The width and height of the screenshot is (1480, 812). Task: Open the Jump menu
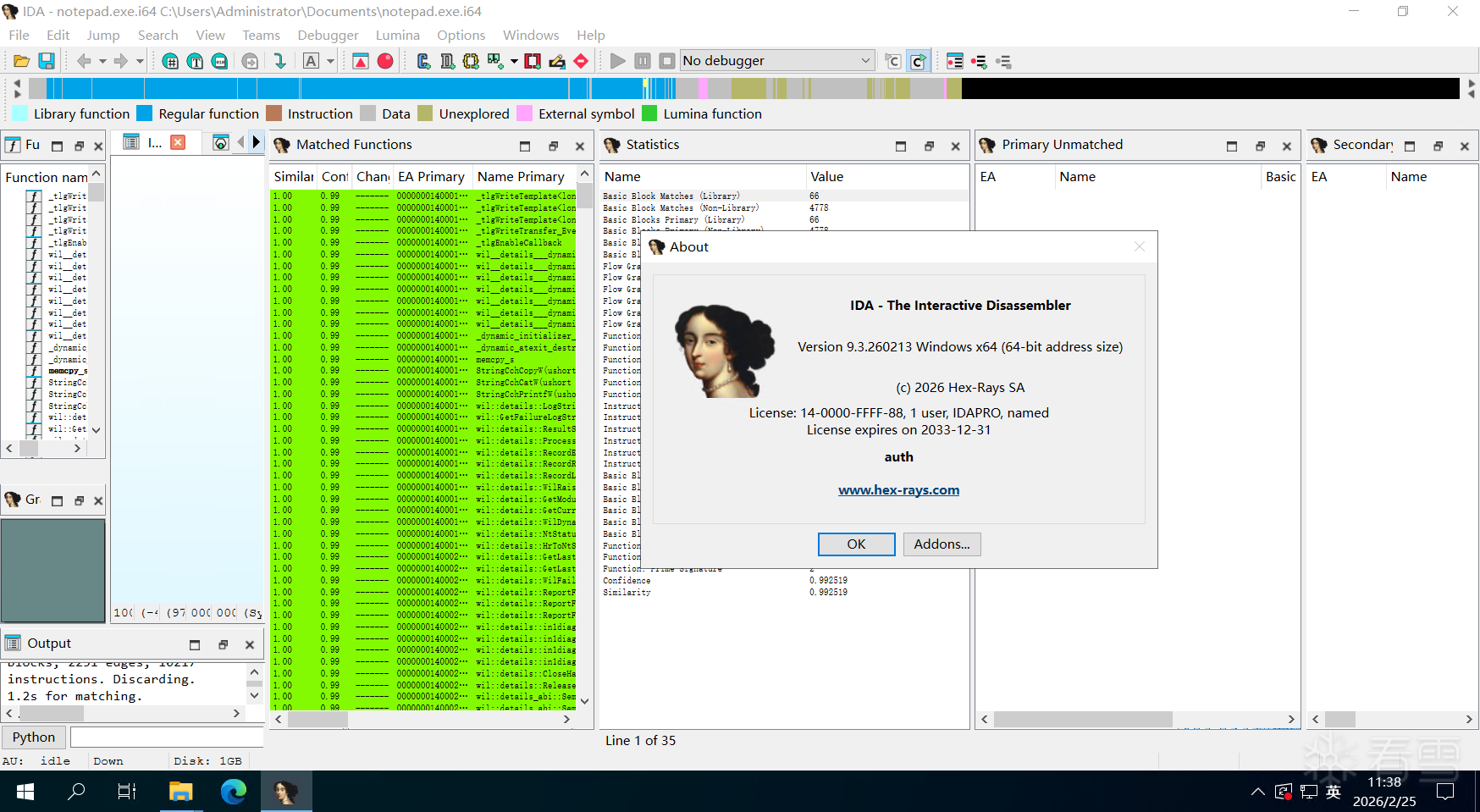103,35
